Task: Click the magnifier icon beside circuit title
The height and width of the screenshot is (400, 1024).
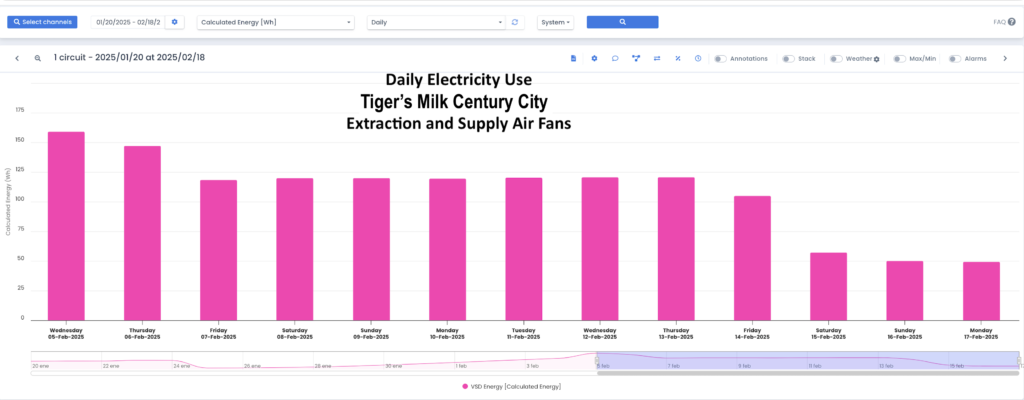Action: [x=38, y=59]
